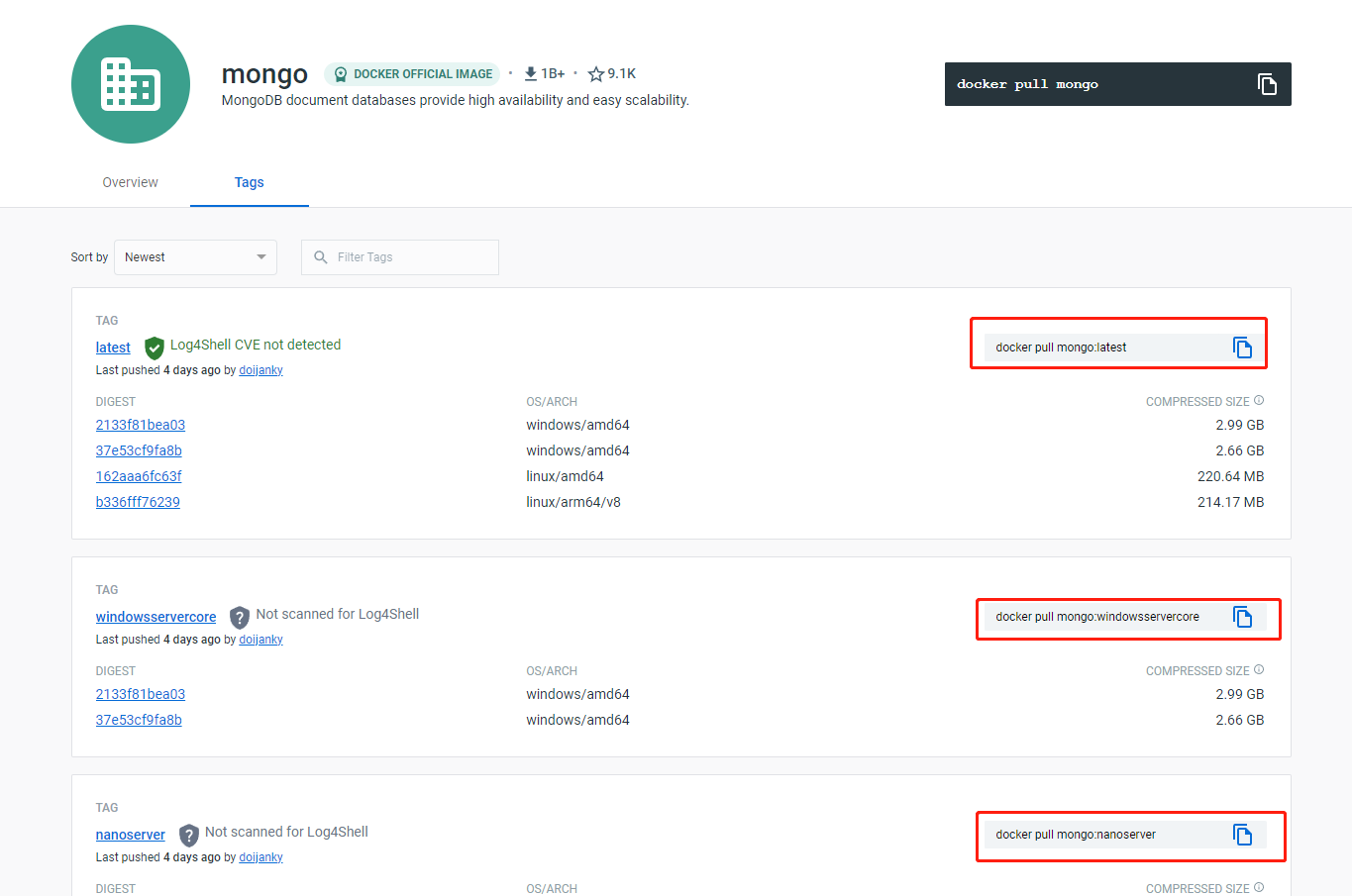The image size is (1352, 896).
Task: Click the 9.1K star rating icon
Action: coord(594,72)
